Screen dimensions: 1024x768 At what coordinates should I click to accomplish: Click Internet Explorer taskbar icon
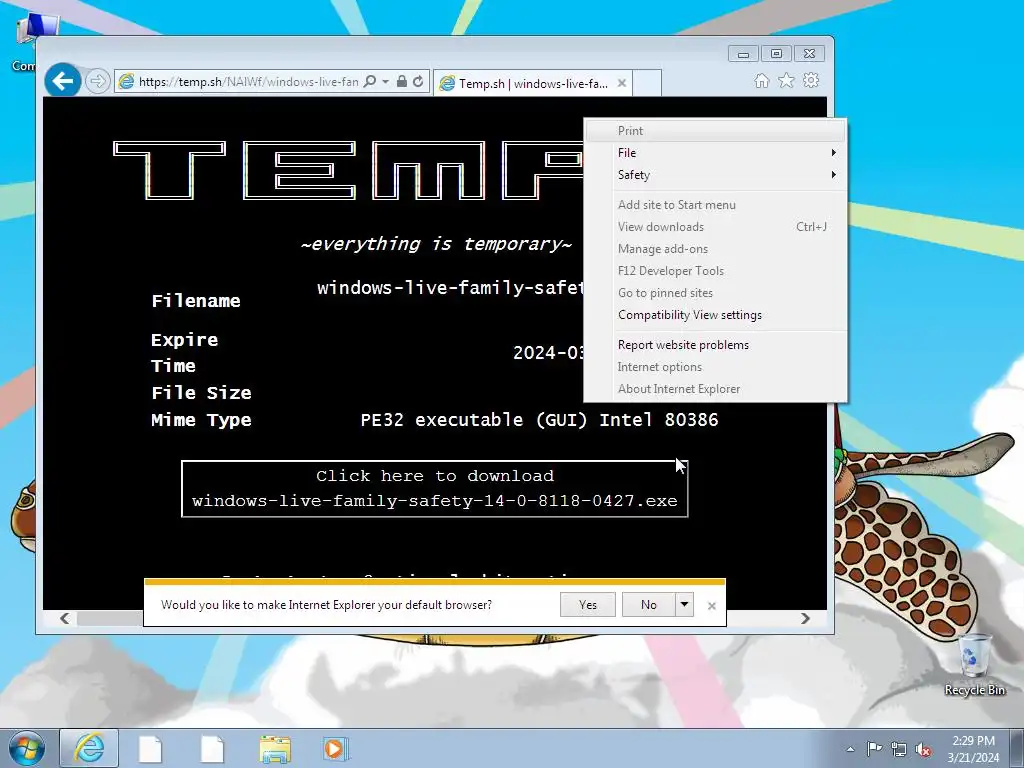pyautogui.click(x=89, y=748)
